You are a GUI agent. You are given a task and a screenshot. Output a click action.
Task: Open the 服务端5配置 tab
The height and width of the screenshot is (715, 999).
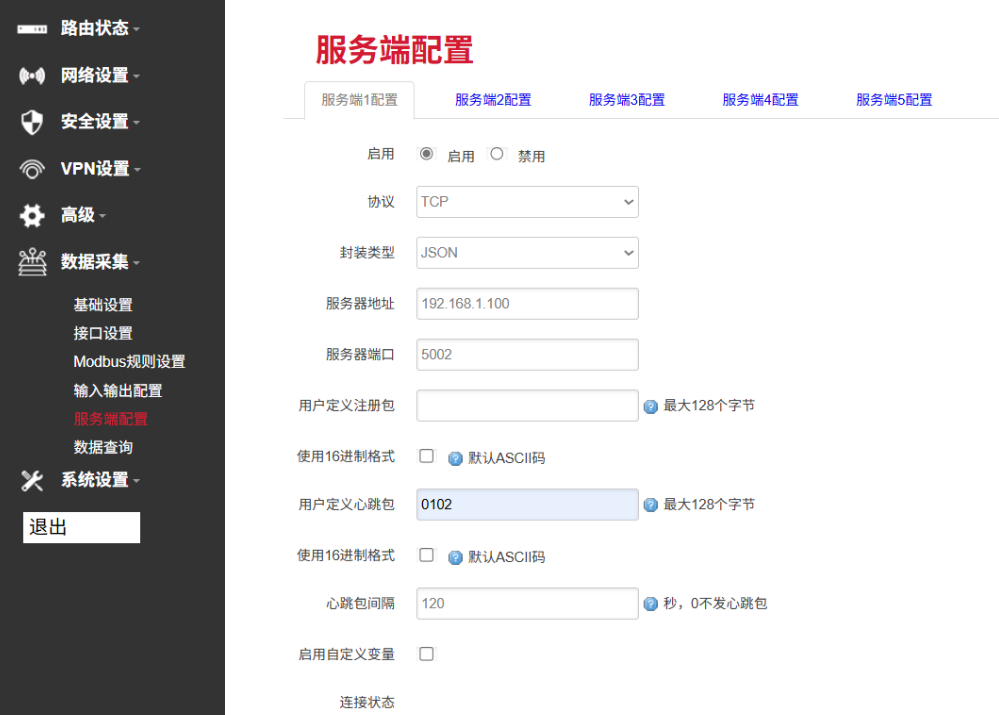(x=893, y=100)
